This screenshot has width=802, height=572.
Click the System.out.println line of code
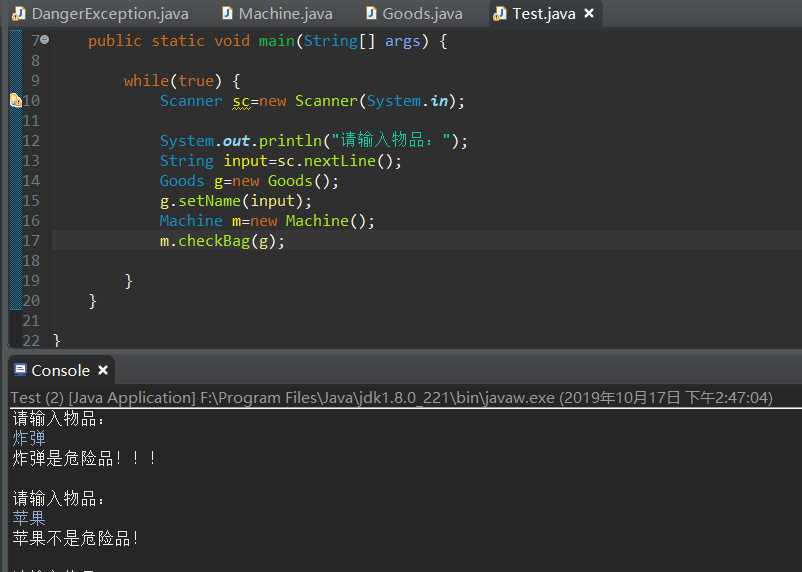tap(314, 141)
